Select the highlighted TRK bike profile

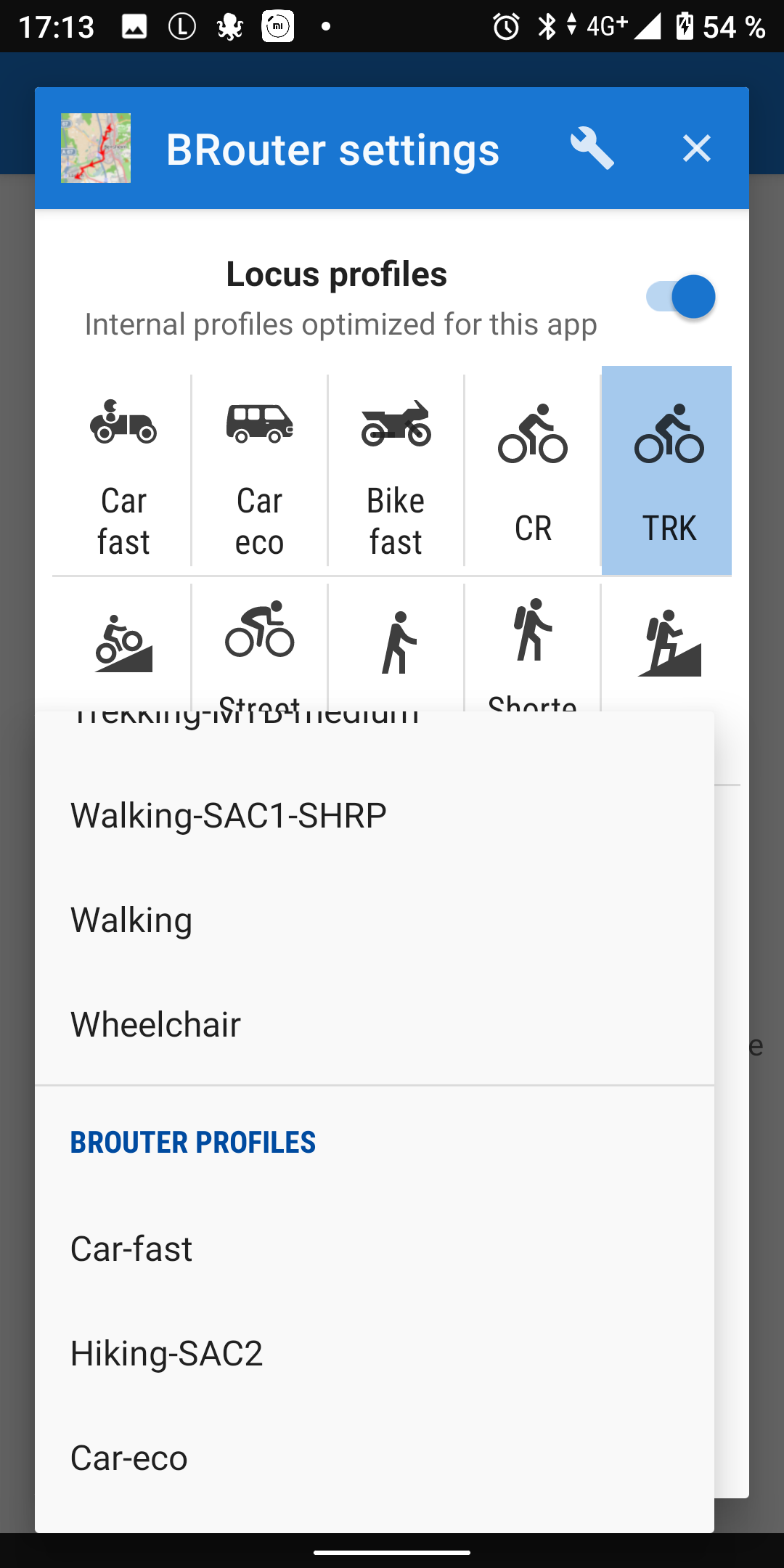pos(668,472)
